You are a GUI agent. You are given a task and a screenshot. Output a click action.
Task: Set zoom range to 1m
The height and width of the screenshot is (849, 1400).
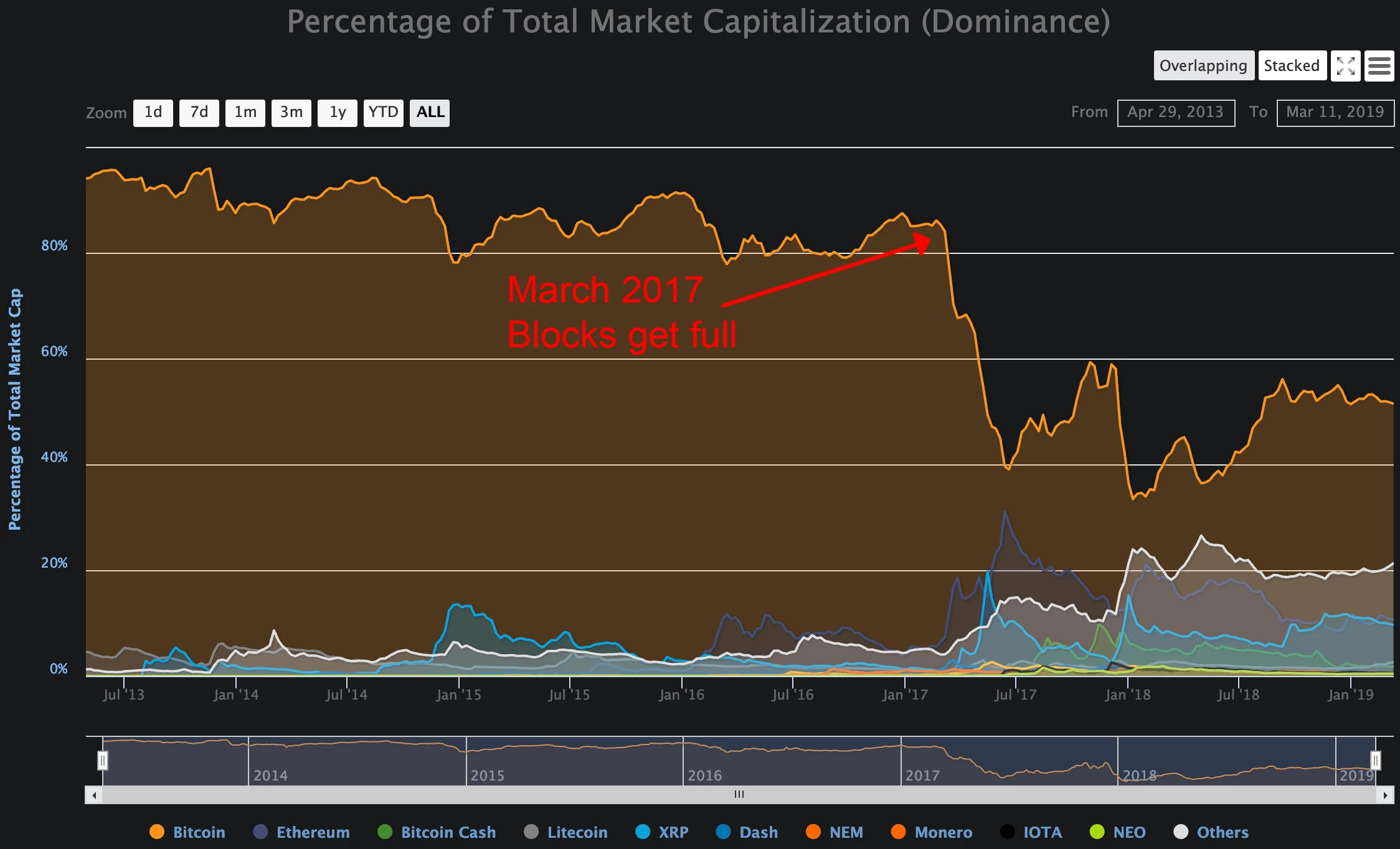click(x=245, y=113)
